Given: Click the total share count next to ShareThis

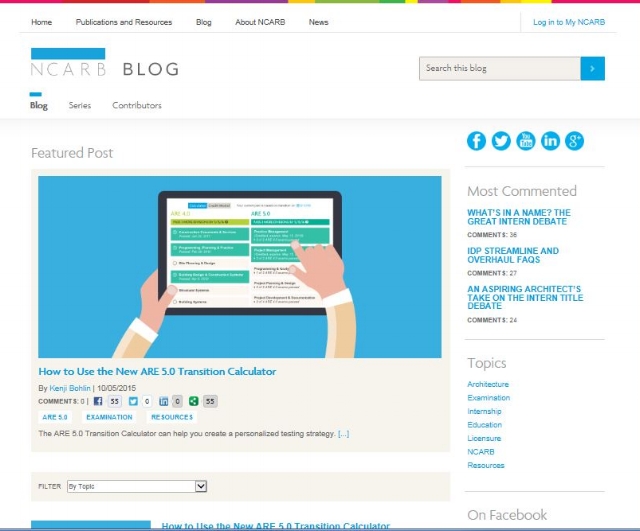Looking at the screenshot, I should (x=210, y=401).
